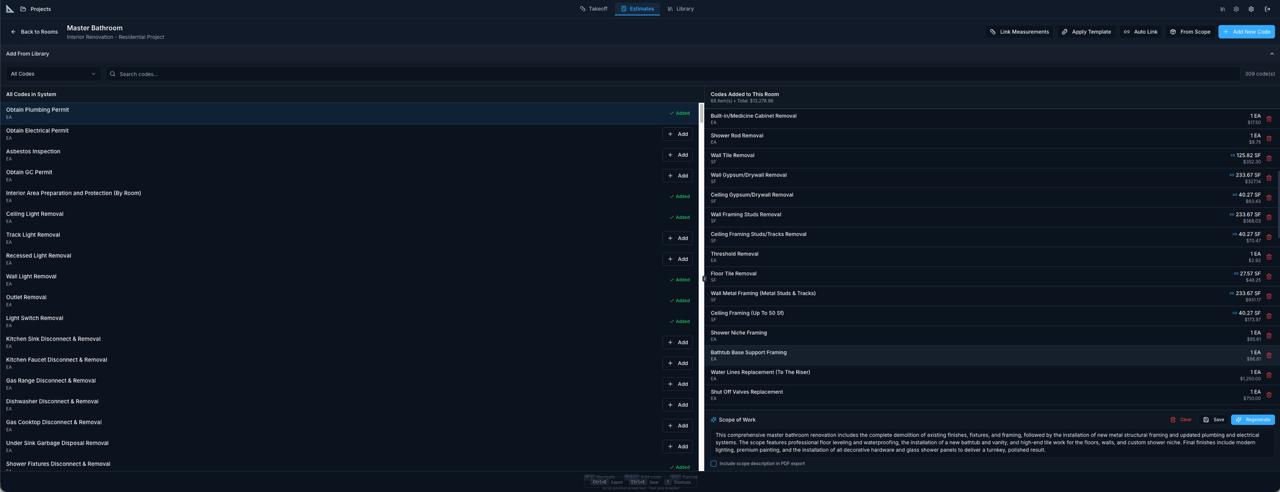Add Obtain GC Permit code
This screenshot has height=492, width=1280.
[x=678, y=176]
